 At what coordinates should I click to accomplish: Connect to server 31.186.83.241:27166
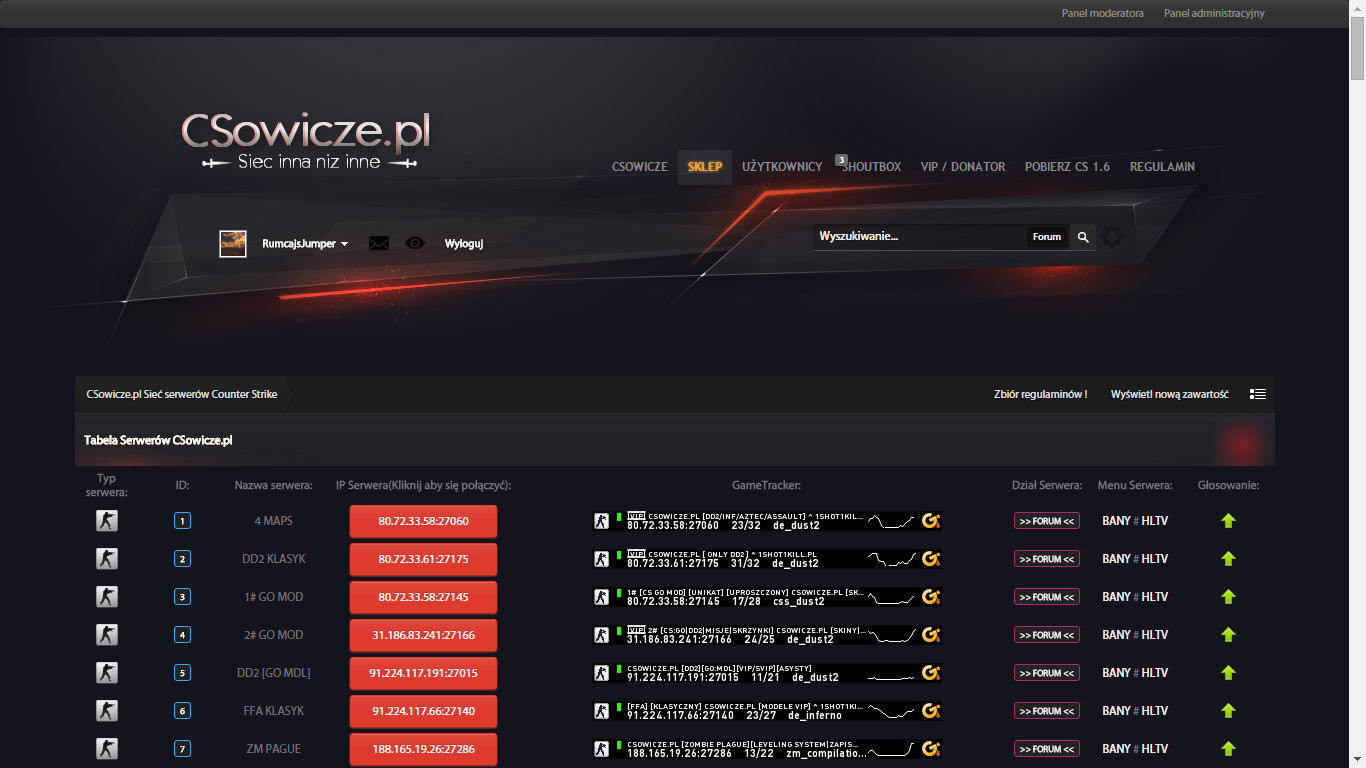click(423, 635)
